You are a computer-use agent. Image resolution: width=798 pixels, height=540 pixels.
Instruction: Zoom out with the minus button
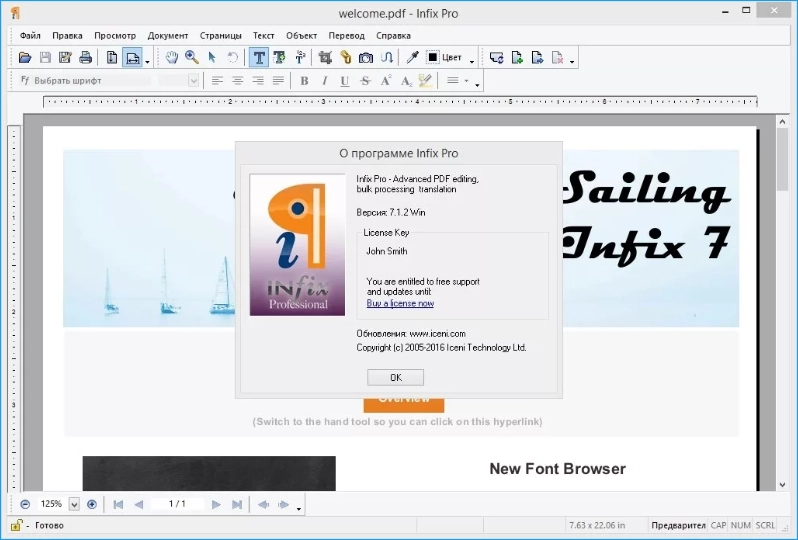coord(25,504)
